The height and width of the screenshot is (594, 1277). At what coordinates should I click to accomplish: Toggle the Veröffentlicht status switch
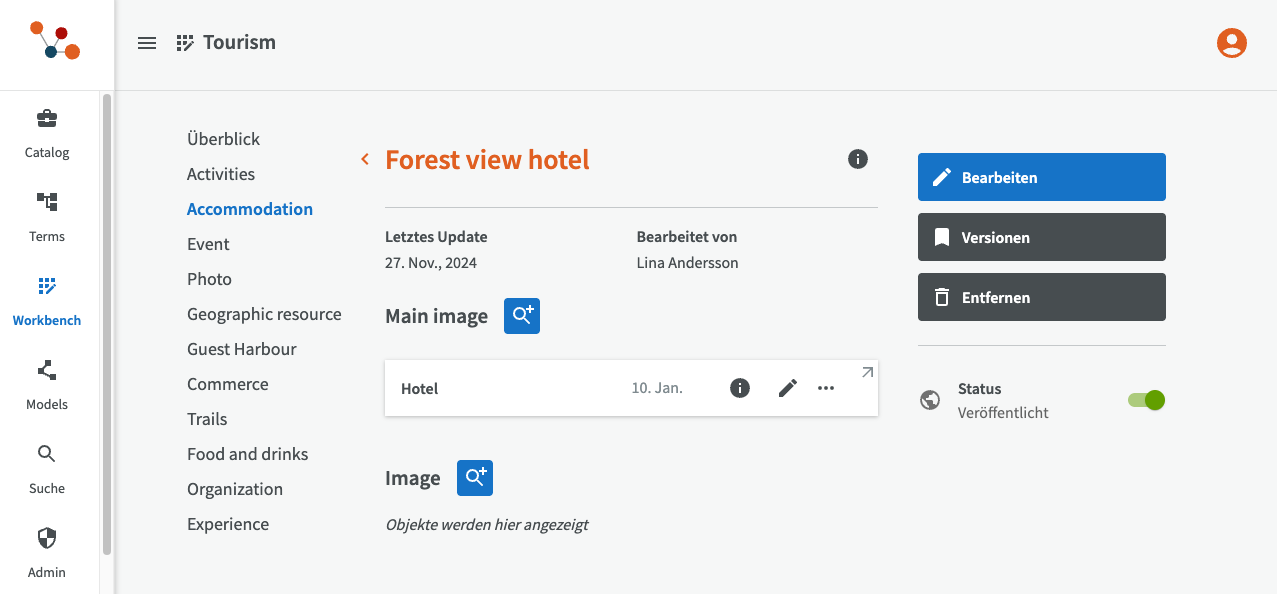click(x=1147, y=400)
